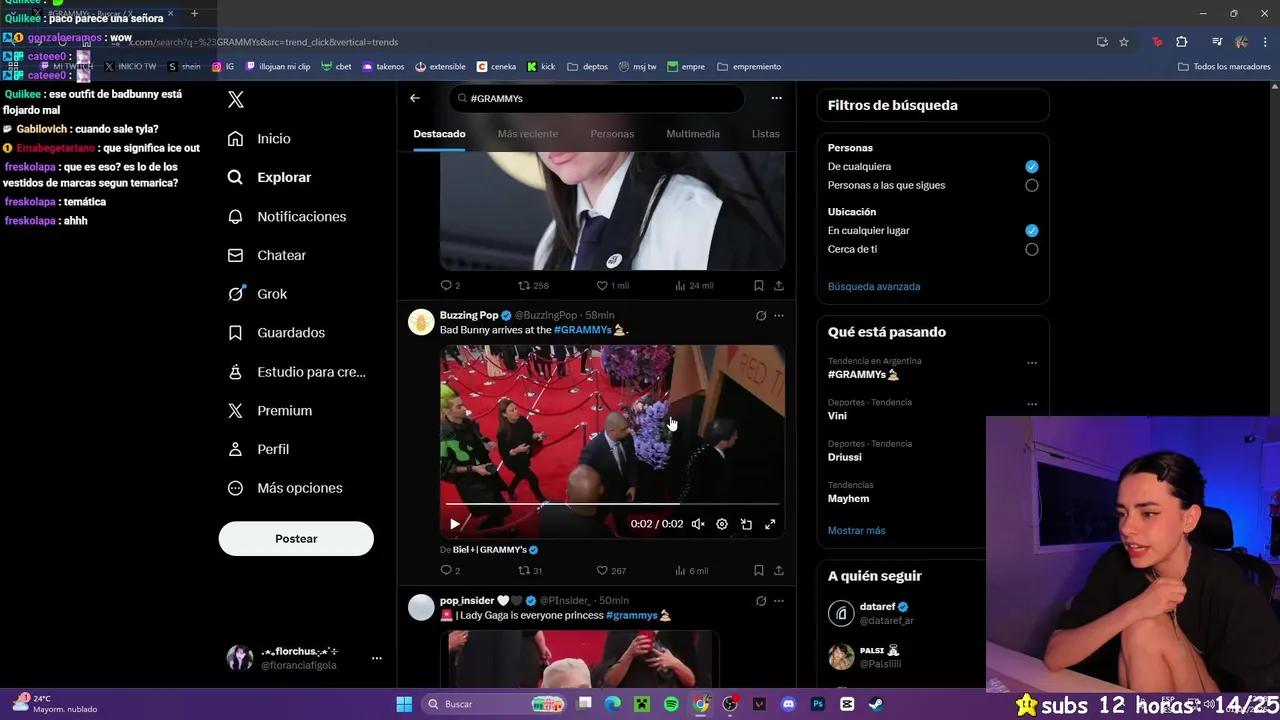Open Todos los marcadores folder

coord(1224,67)
